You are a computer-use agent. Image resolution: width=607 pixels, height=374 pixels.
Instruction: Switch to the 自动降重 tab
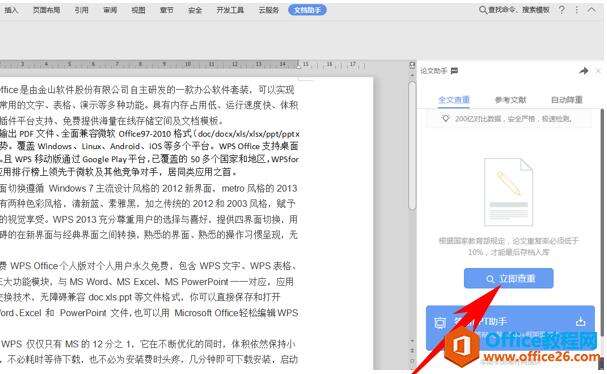coord(567,100)
